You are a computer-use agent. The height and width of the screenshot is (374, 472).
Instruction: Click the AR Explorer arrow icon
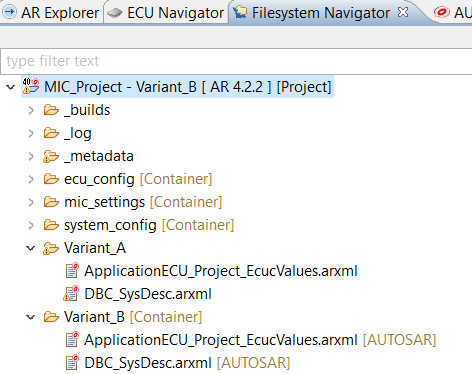click(9, 13)
